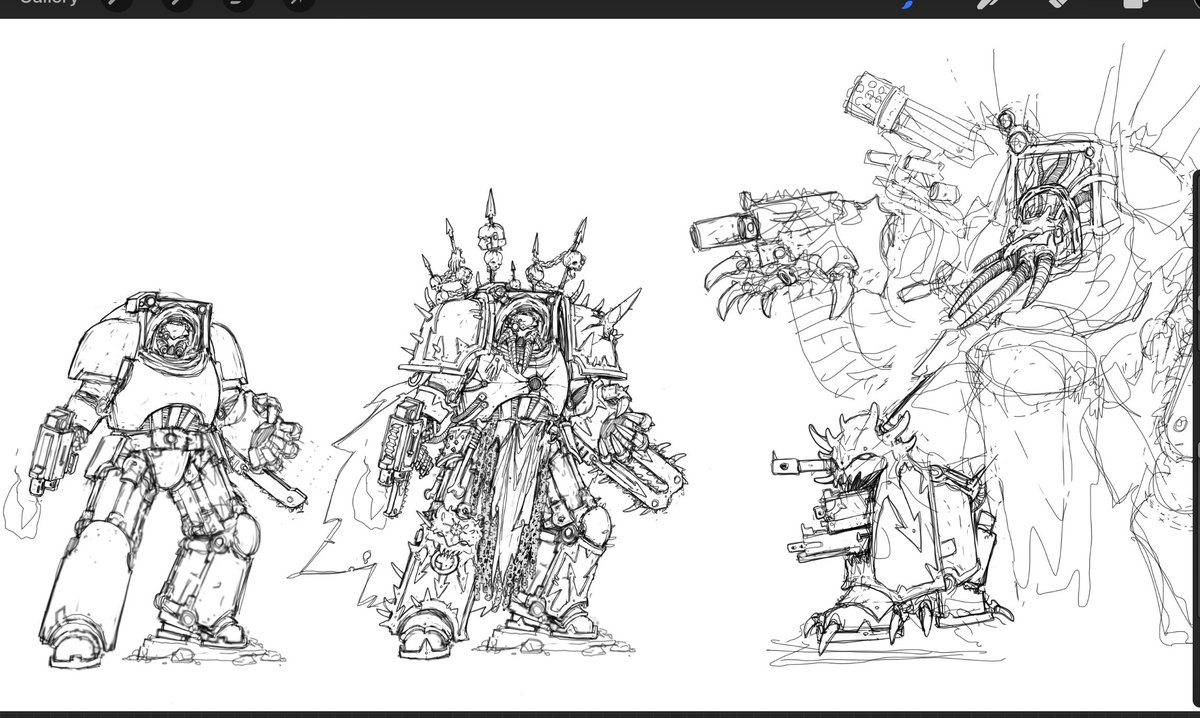The height and width of the screenshot is (718, 1200).
Task: Open the Actions wrench menu
Action: tap(119, 3)
